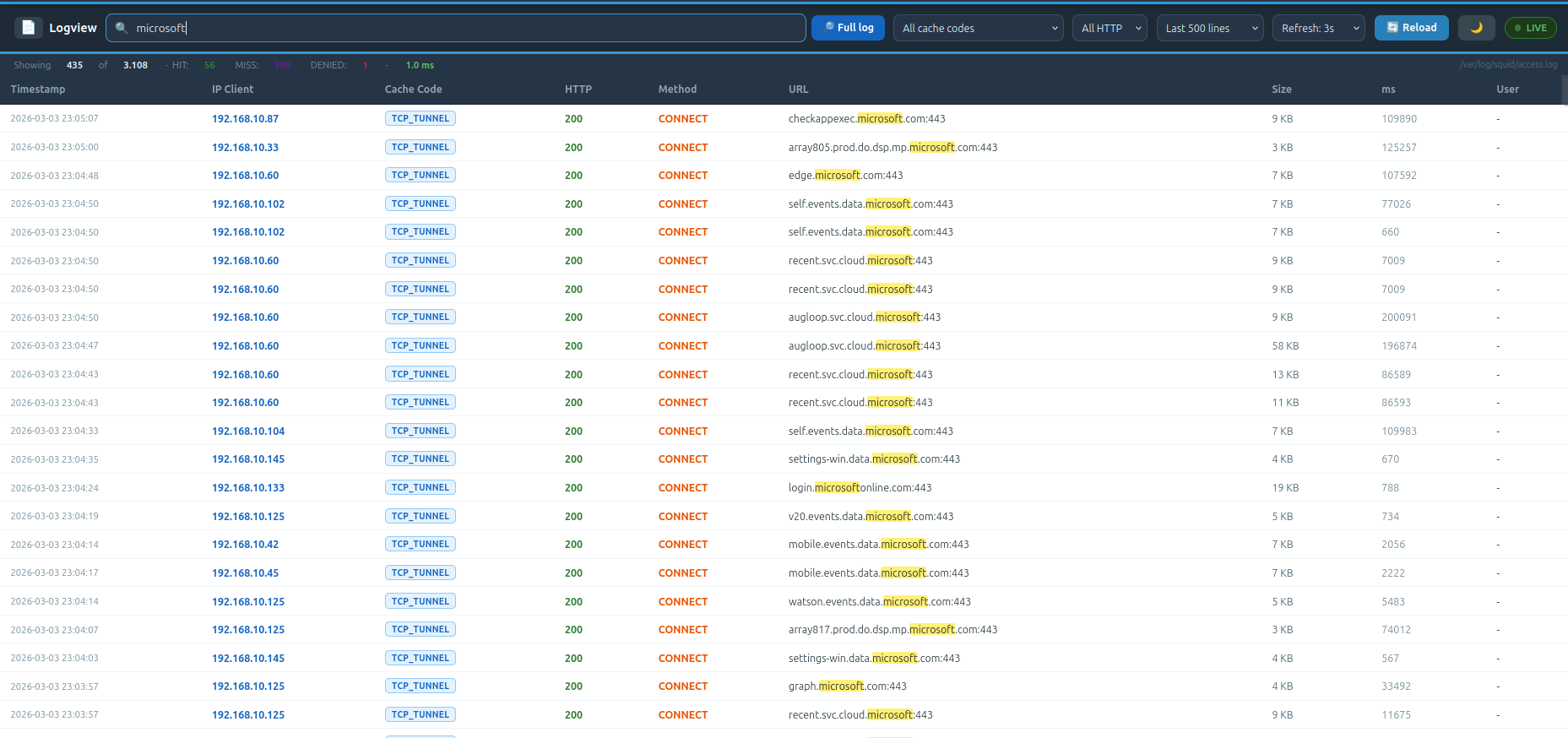Click the Logview document logo icon

point(28,28)
